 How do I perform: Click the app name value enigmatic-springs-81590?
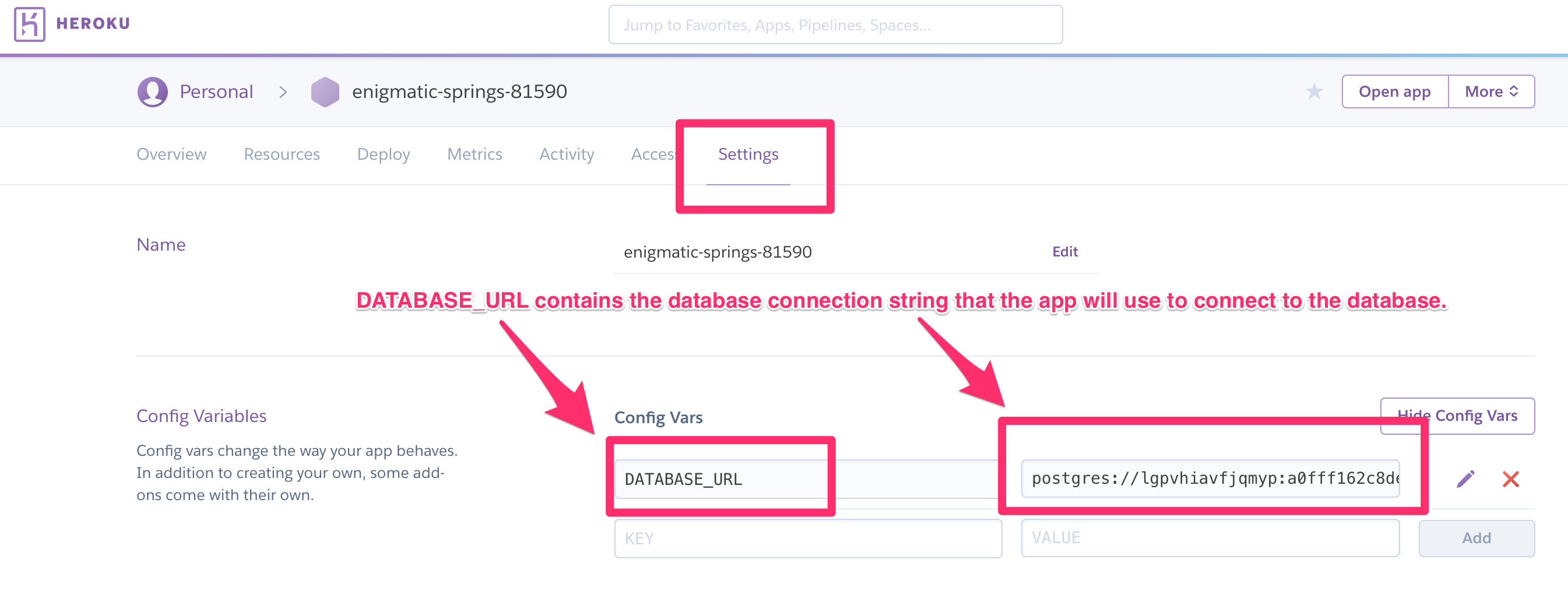pos(718,252)
